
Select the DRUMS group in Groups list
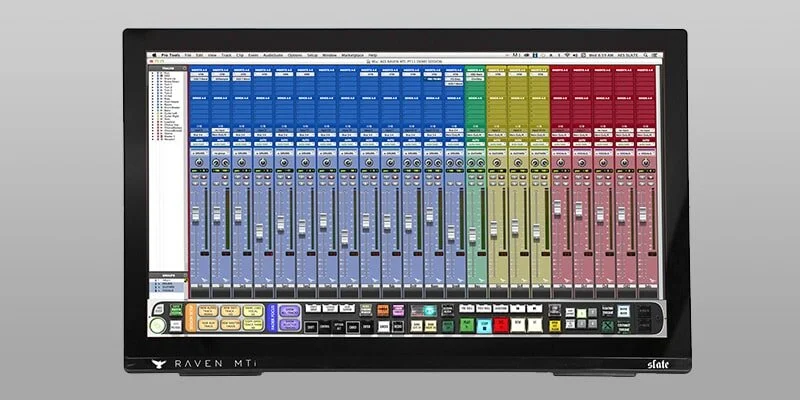[x=166, y=284]
